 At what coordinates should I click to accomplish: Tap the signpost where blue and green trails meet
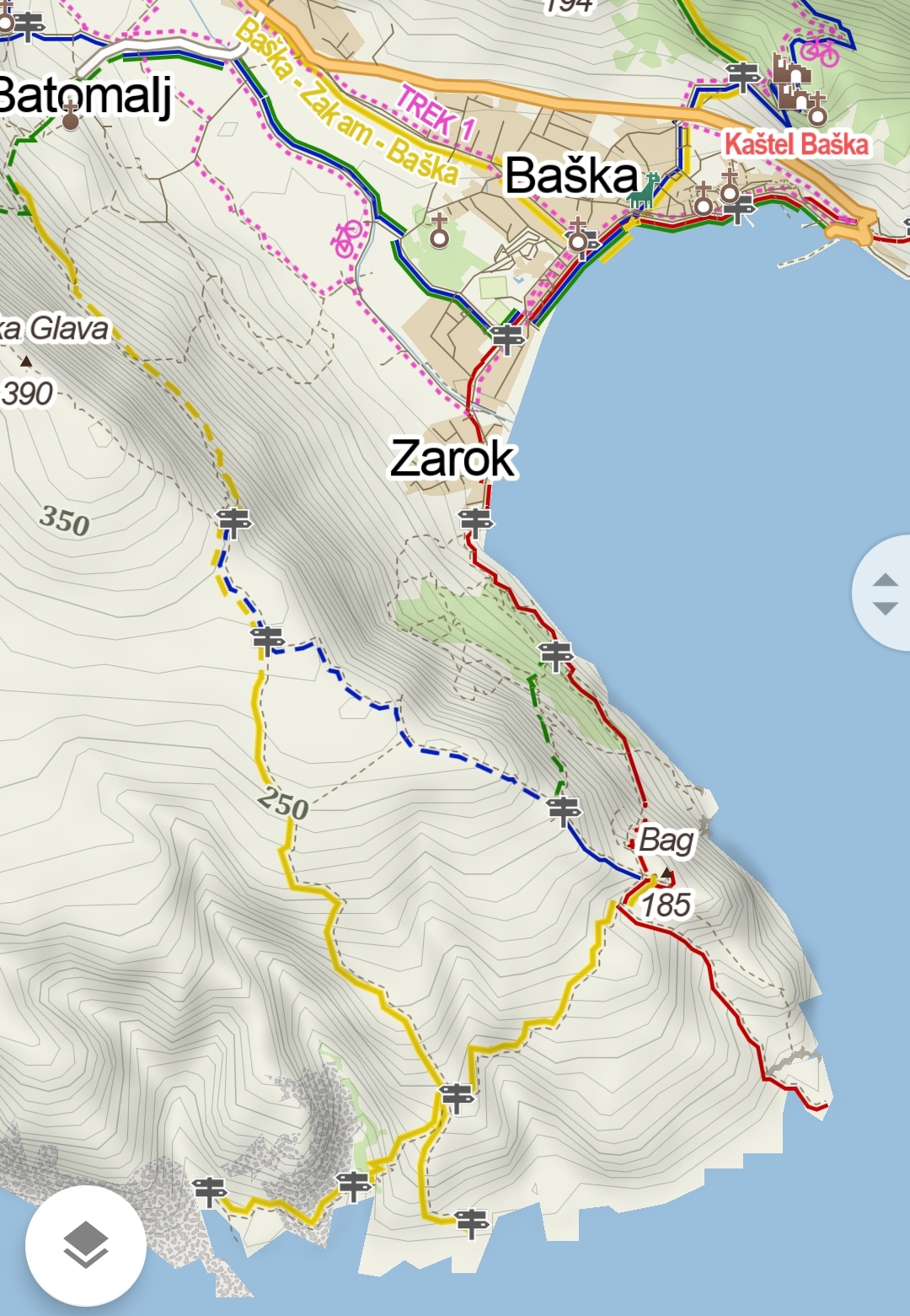563,810
